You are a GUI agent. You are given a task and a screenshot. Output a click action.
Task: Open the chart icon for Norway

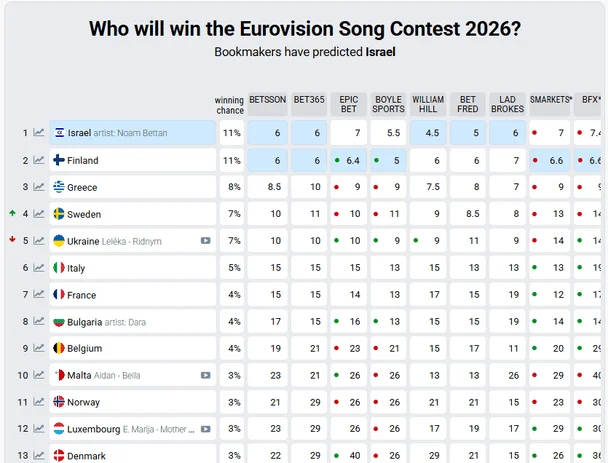[x=38, y=402]
